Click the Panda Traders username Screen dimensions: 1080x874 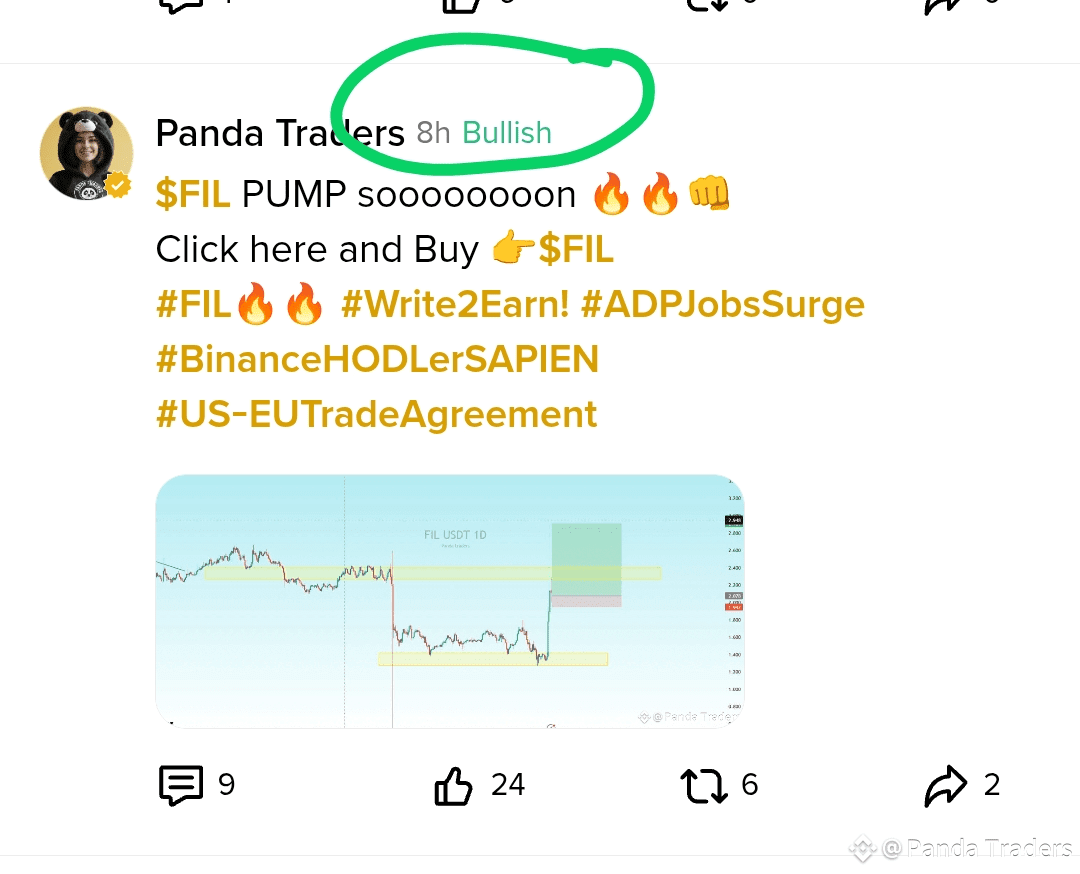coord(280,133)
